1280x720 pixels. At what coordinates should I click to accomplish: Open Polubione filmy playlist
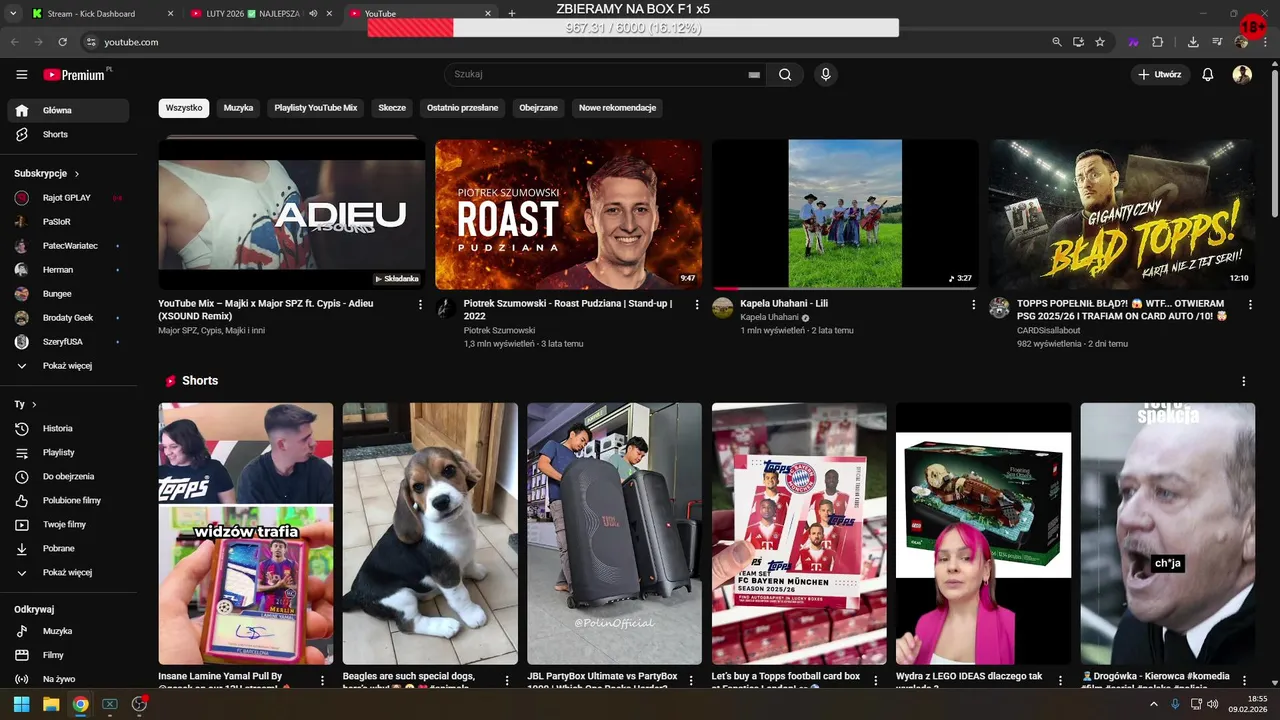(68, 501)
